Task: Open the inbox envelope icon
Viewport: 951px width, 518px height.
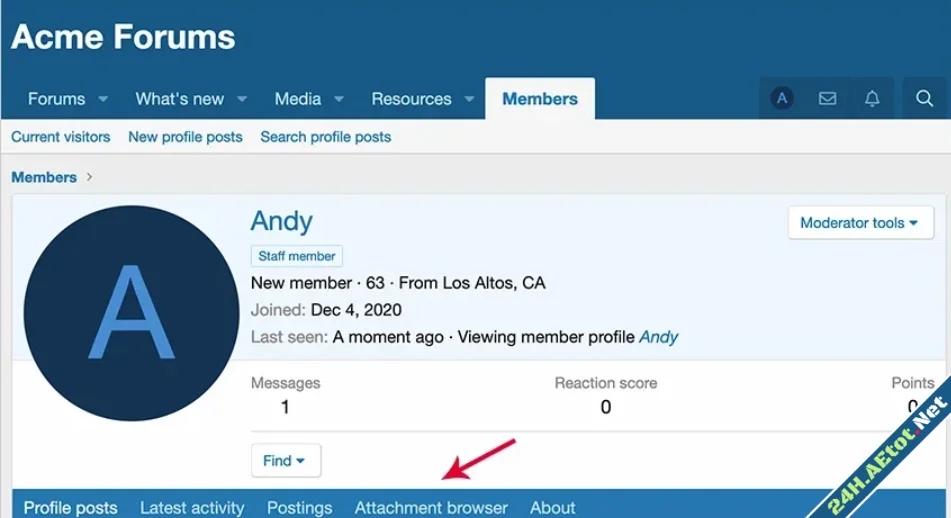Action: tap(827, 99)
